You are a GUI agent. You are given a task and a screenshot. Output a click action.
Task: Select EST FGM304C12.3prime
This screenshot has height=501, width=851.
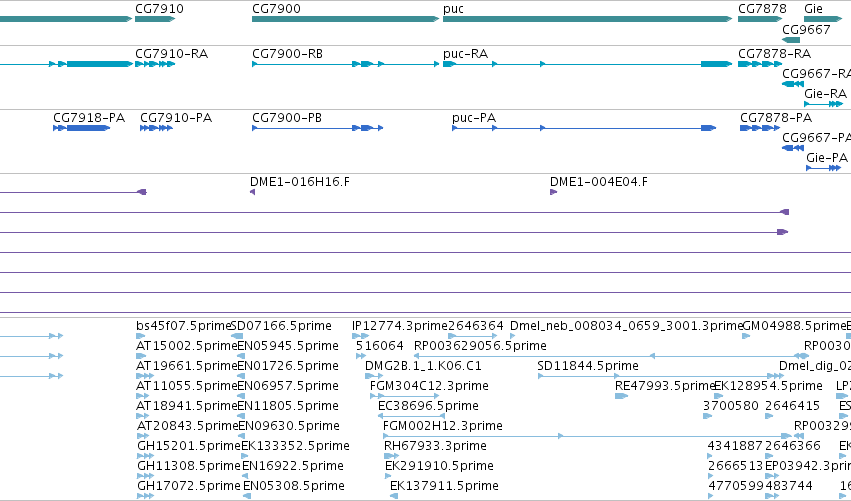(429, 386)
